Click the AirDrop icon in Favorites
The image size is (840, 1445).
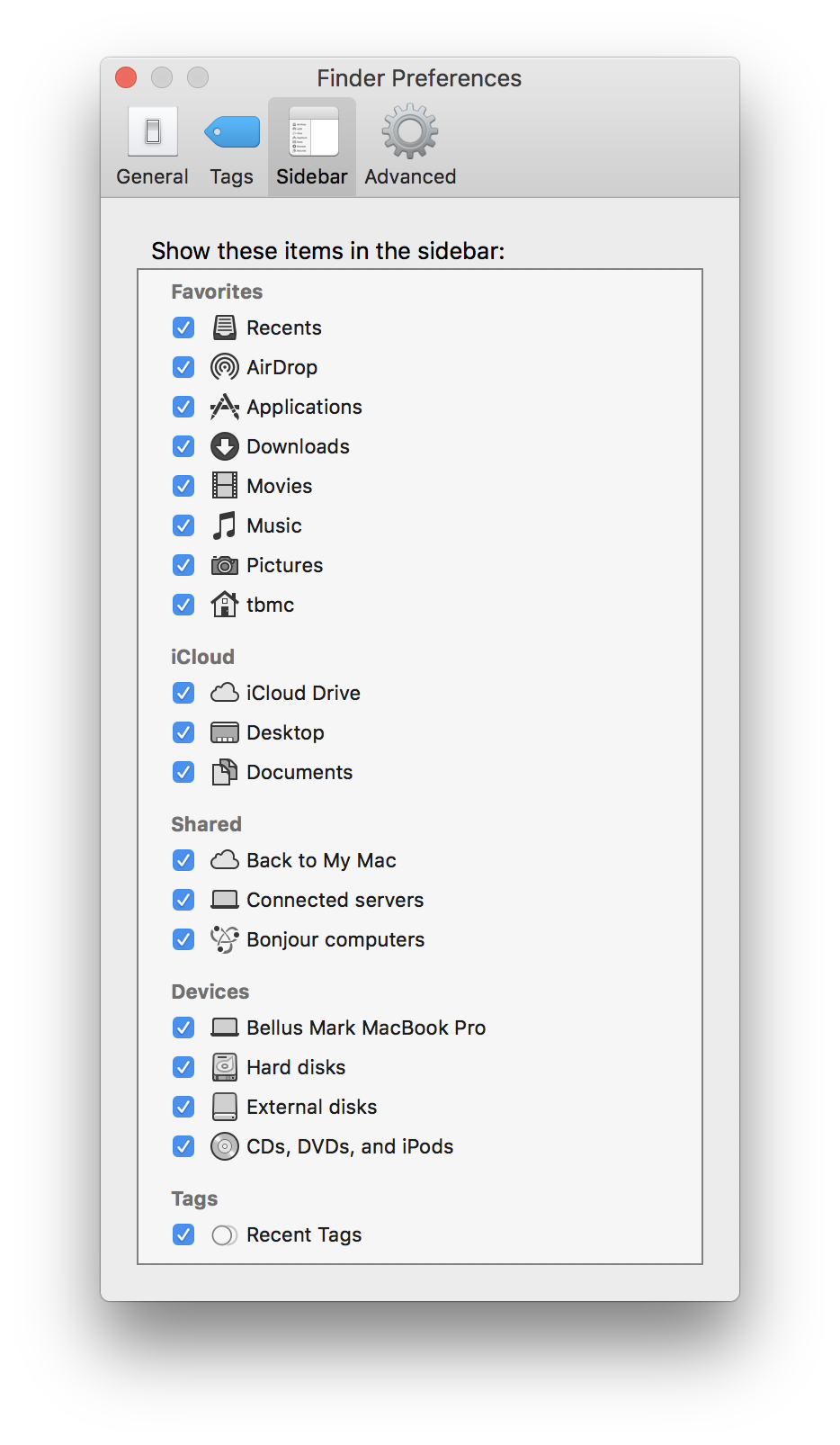tap(224, 367)
